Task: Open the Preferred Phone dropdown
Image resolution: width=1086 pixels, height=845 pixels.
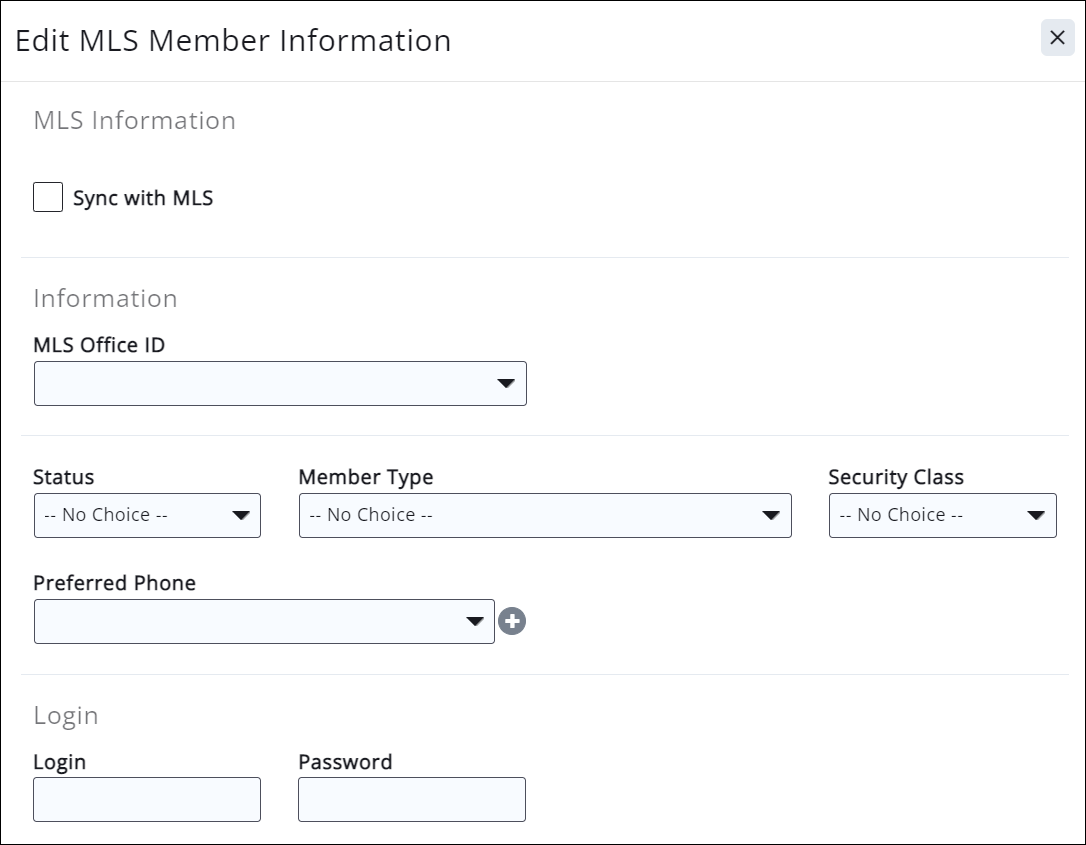Action: coord(250,622)
